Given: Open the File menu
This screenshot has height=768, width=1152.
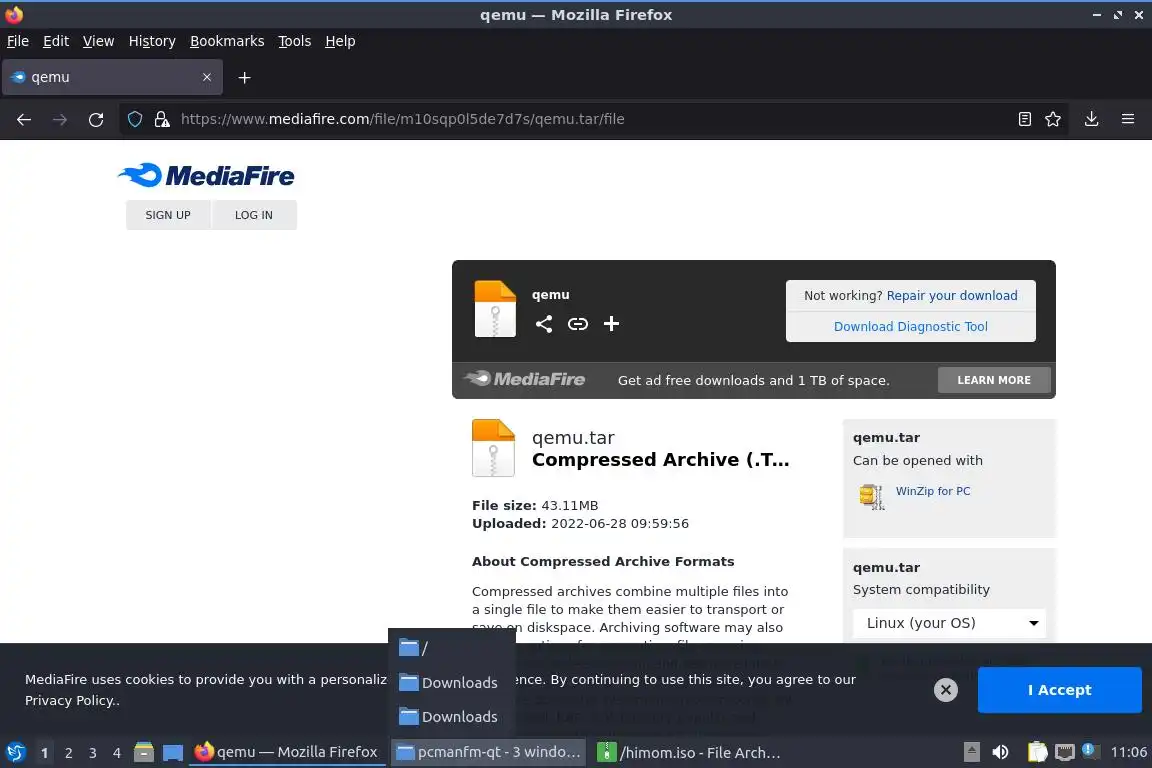Looking at the screenshot, I should pyautogui.click(x=18, y=41).
